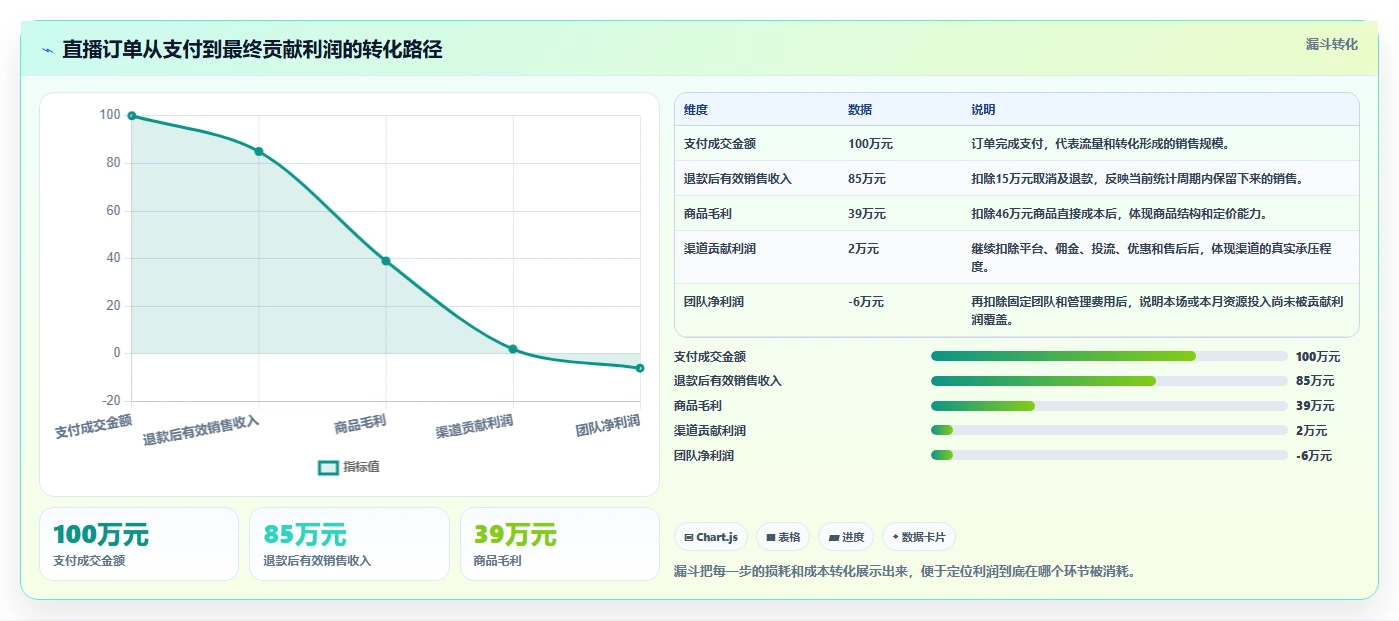The height and width of the screenshot is (621, 1399).
Task: Click the 39万元 value beside the progress bar
Action: 1315,406
